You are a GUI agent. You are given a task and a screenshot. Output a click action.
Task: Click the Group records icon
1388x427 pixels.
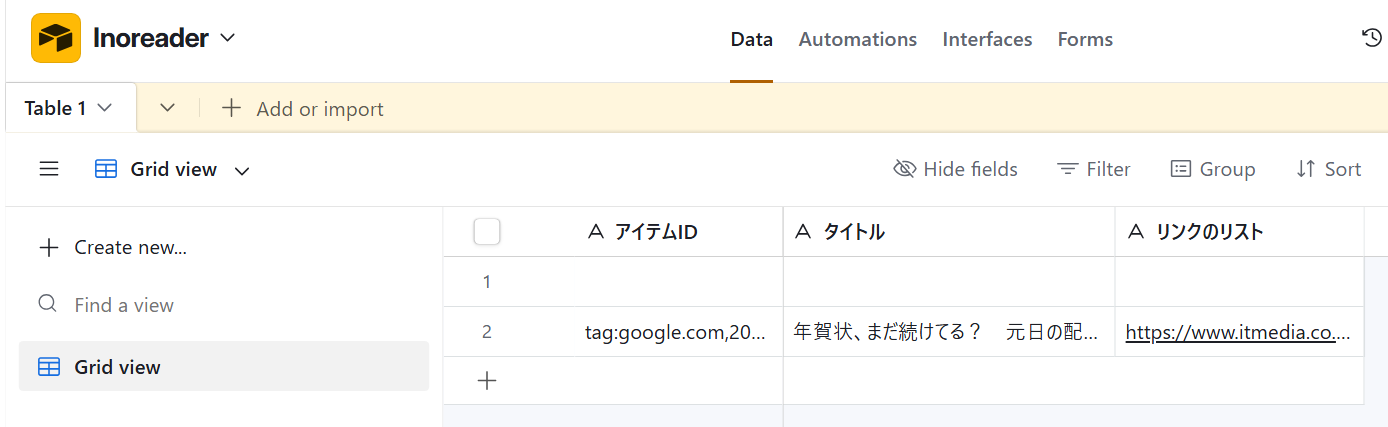pos(1181,169)
